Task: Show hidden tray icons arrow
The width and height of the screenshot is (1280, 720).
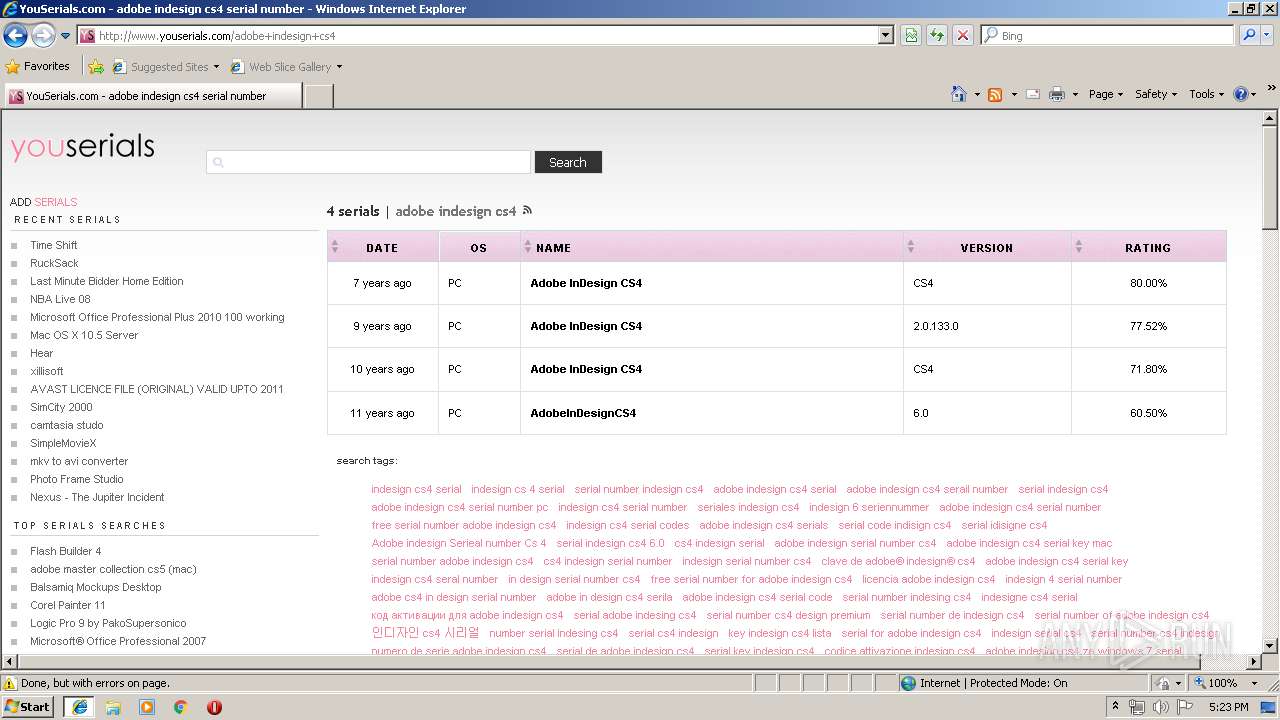Action: 1116,707
